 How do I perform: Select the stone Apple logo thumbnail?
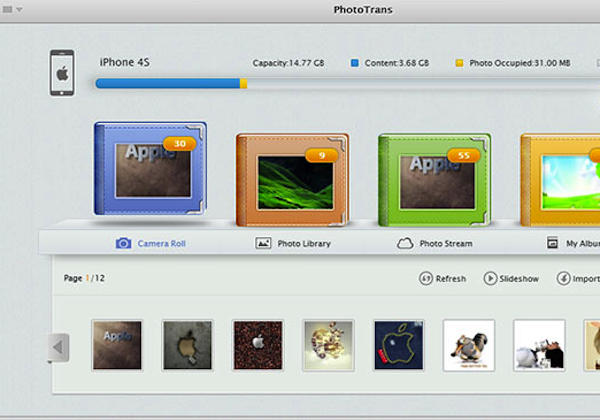pyautogui.click(x=188, y=345)
